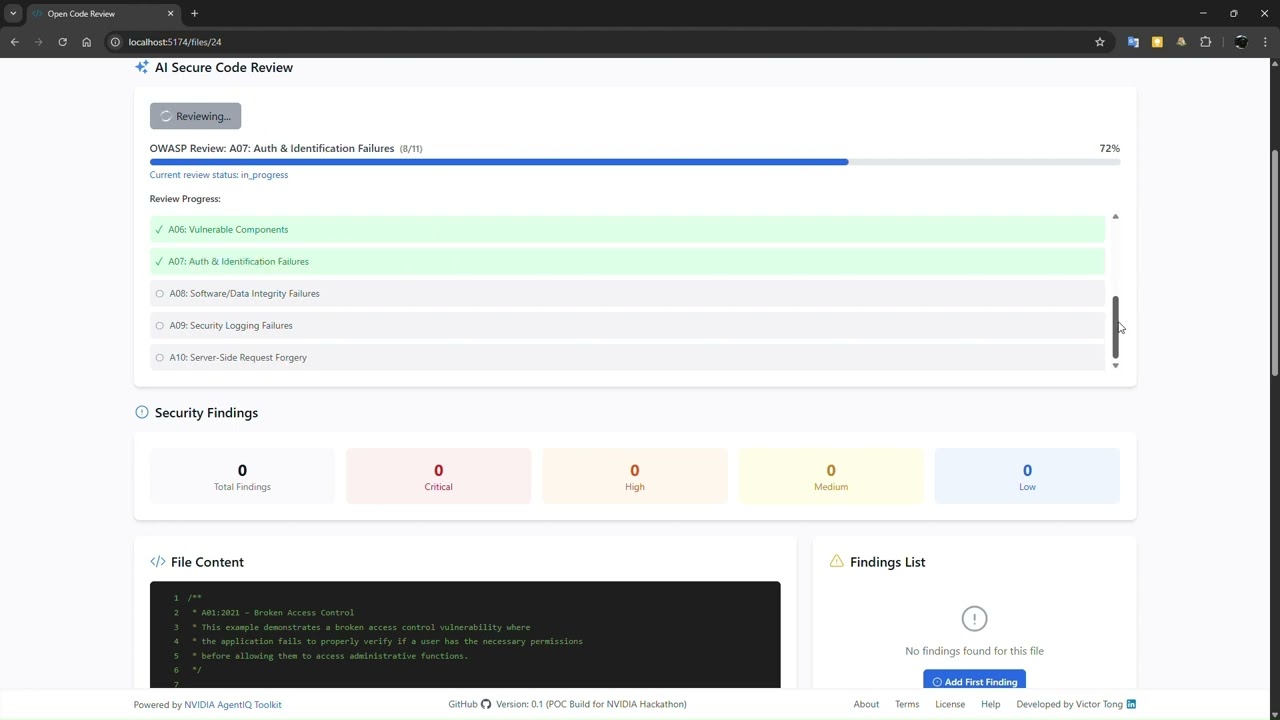Click A08: Software/Data Integrity Failures row
1280x720 pixels.
tap(627, 293)
